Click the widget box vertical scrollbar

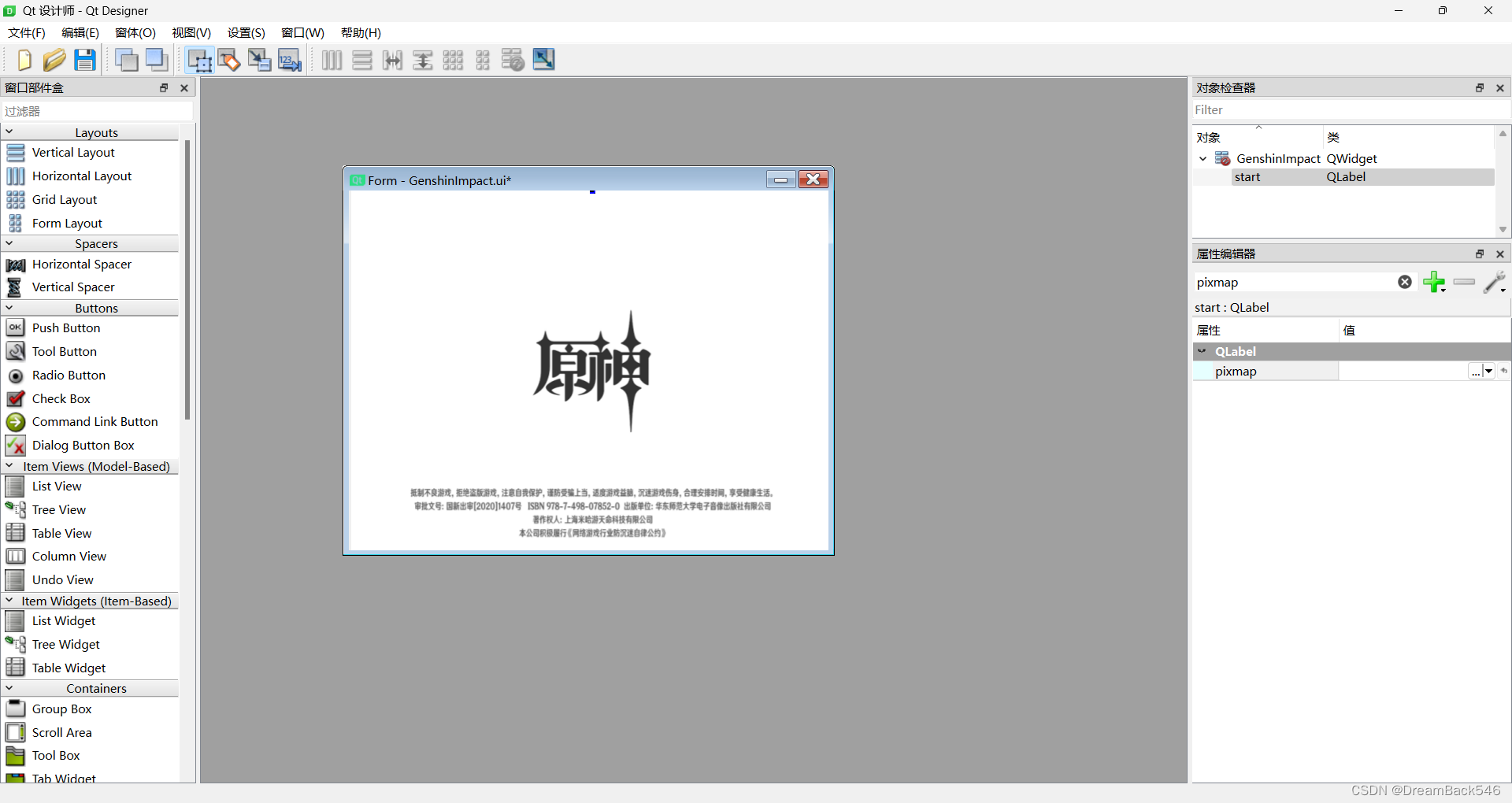tap(187, 279)
